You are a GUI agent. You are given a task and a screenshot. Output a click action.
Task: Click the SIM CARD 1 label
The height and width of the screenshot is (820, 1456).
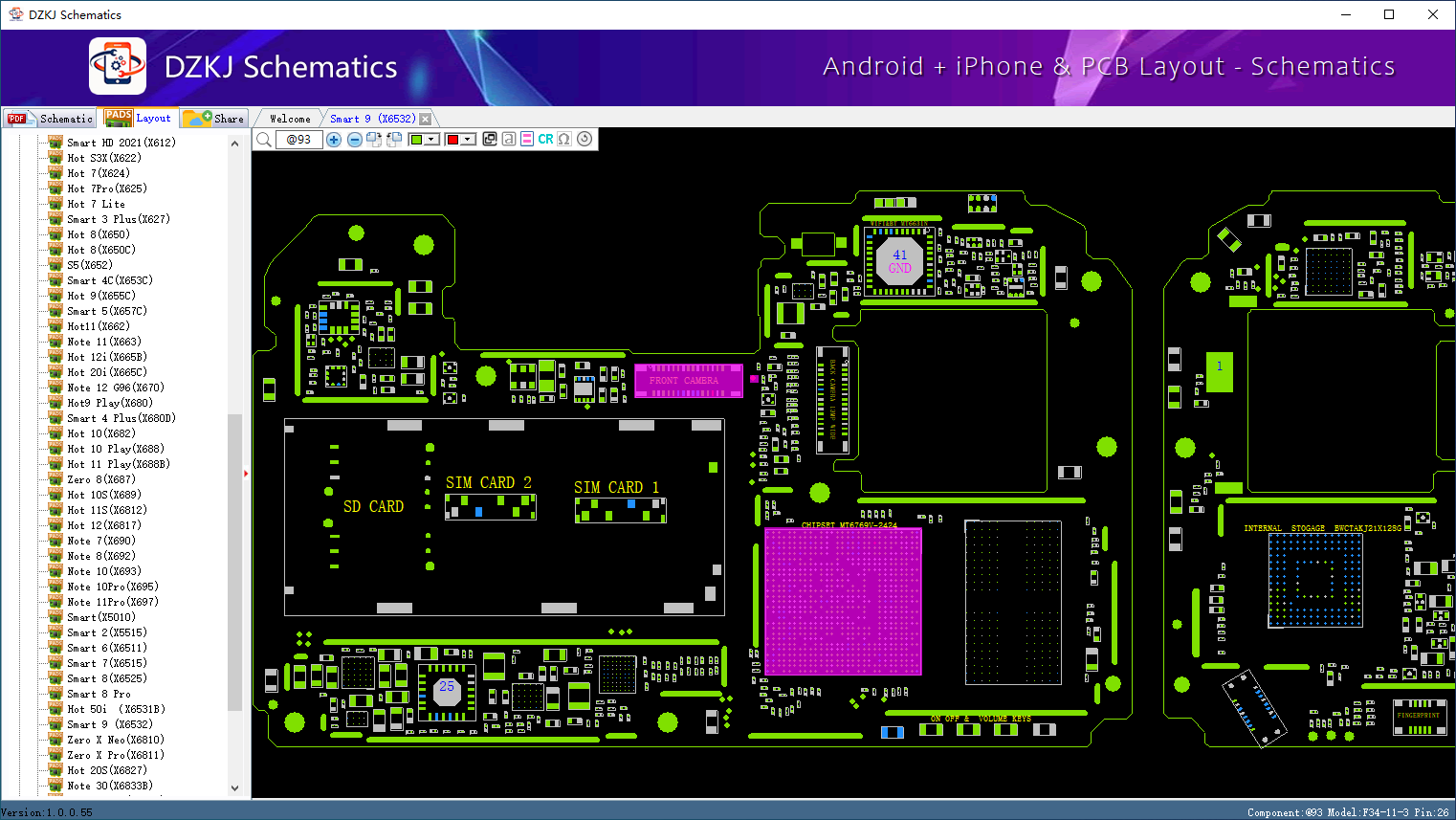pyautogui.click(x=616, y=487)
